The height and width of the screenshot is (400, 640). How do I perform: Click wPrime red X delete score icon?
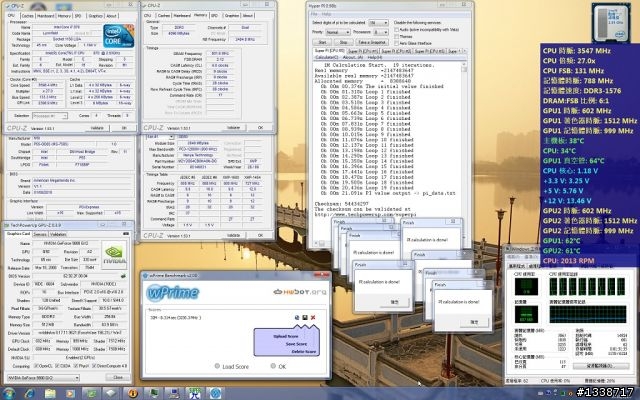tap(313, 318)
